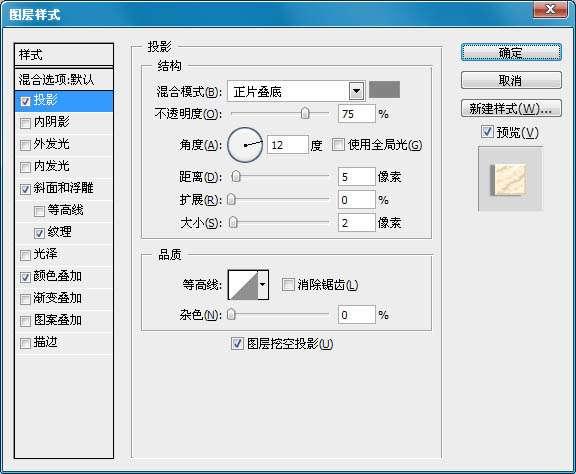This screenshot has height=474, width=576.
Task: Open the 等高线 contour picker arrow
Action: [263, 284]
